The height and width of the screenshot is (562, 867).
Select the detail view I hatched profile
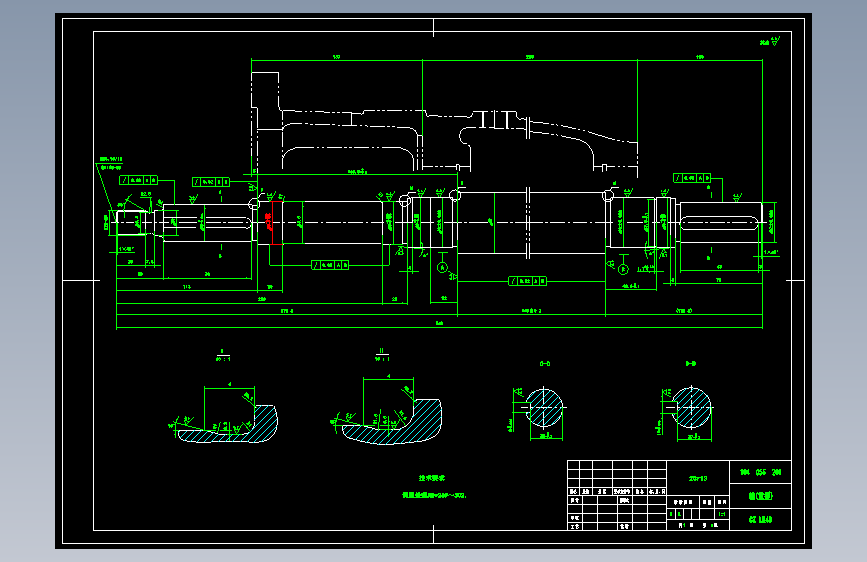coord(228,424)
